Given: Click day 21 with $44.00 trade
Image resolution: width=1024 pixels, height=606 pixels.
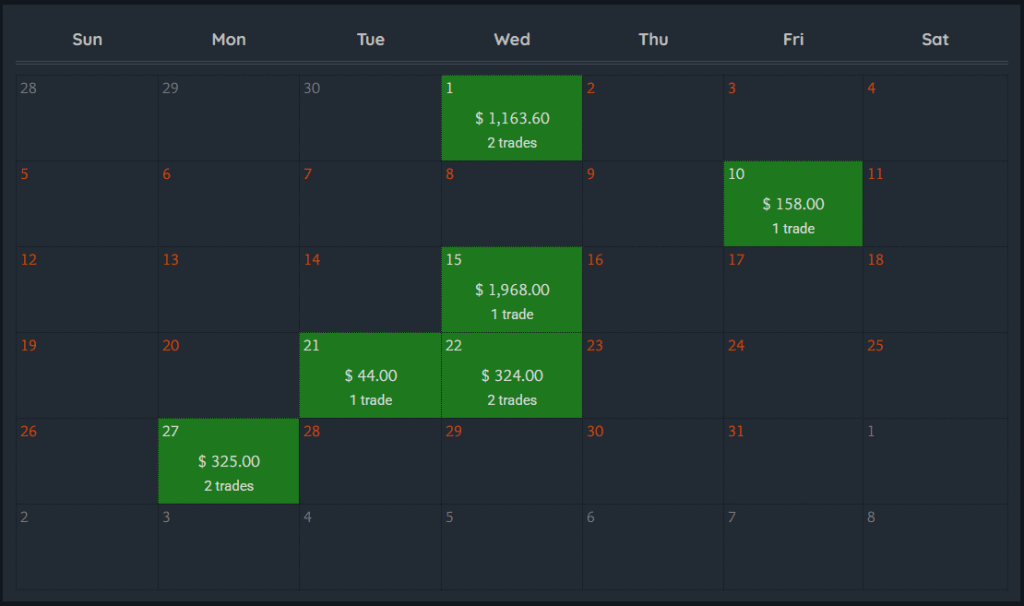Looking at the screenshot, I should pos(370,376).
